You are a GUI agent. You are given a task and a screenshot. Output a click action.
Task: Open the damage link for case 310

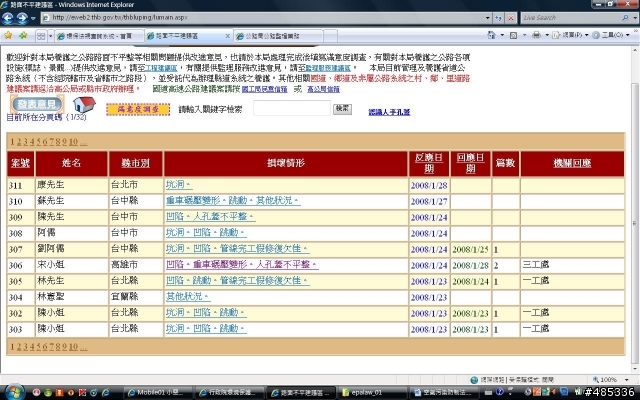[x=233, y=201]
